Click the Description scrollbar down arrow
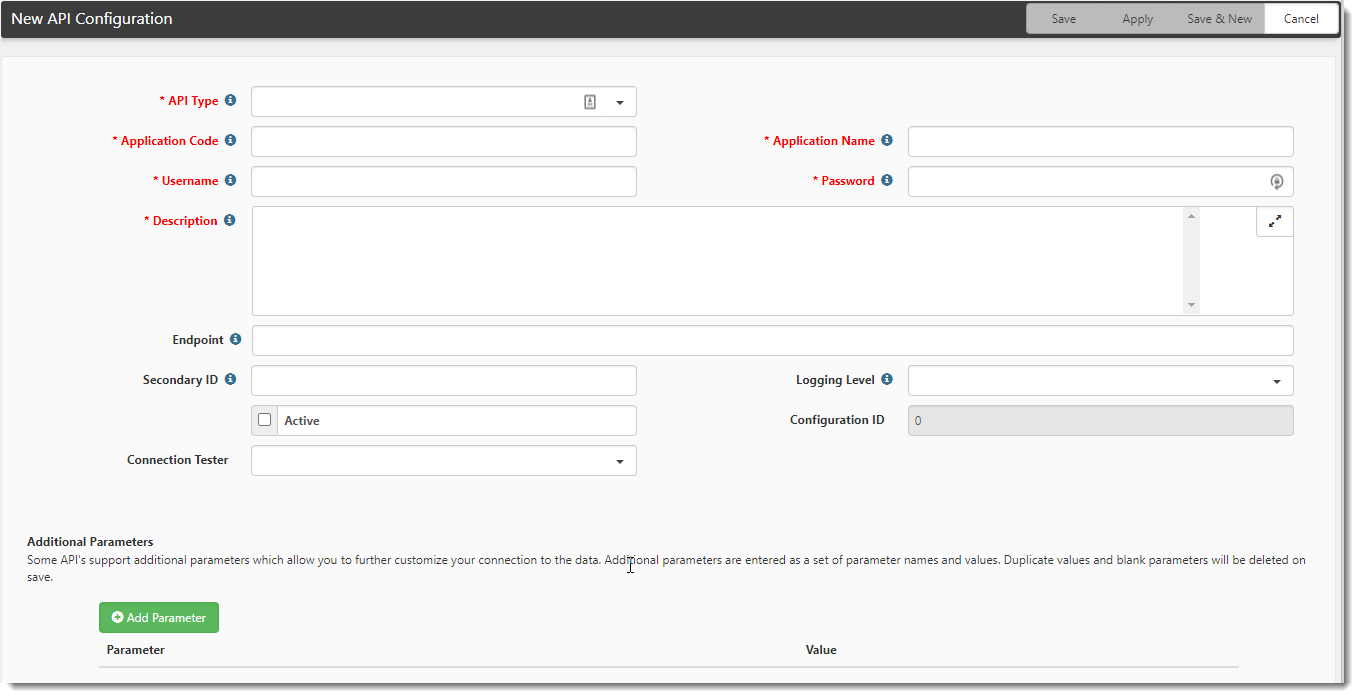Image resolution: width=1359 pixels, height=698 pixels. coord(1190,305)
